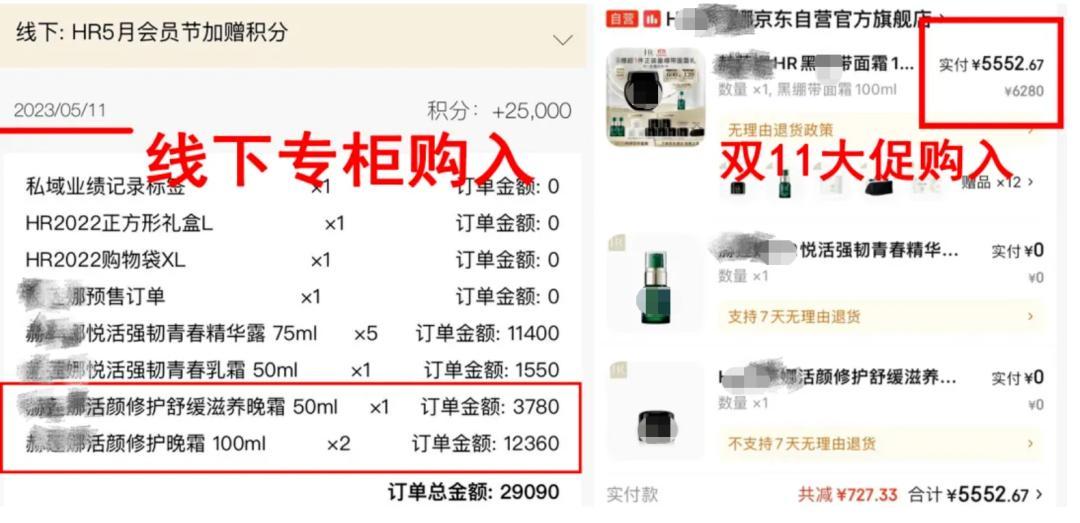Expand the 赠品 ×12 gifts arrow
The image size is (1080, 523).
click(x=1030, y=183)
